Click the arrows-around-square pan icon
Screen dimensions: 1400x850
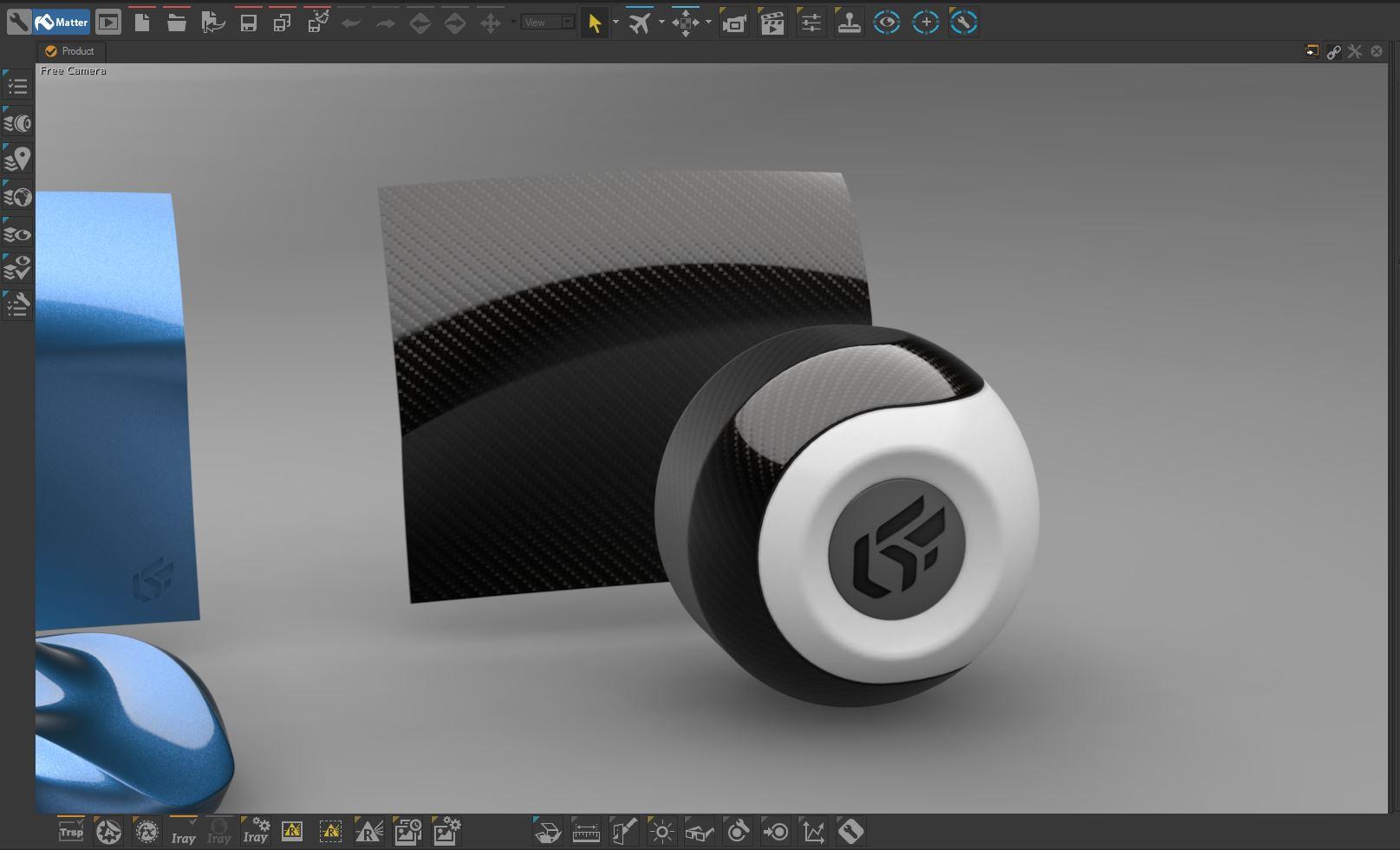(686, 23)
